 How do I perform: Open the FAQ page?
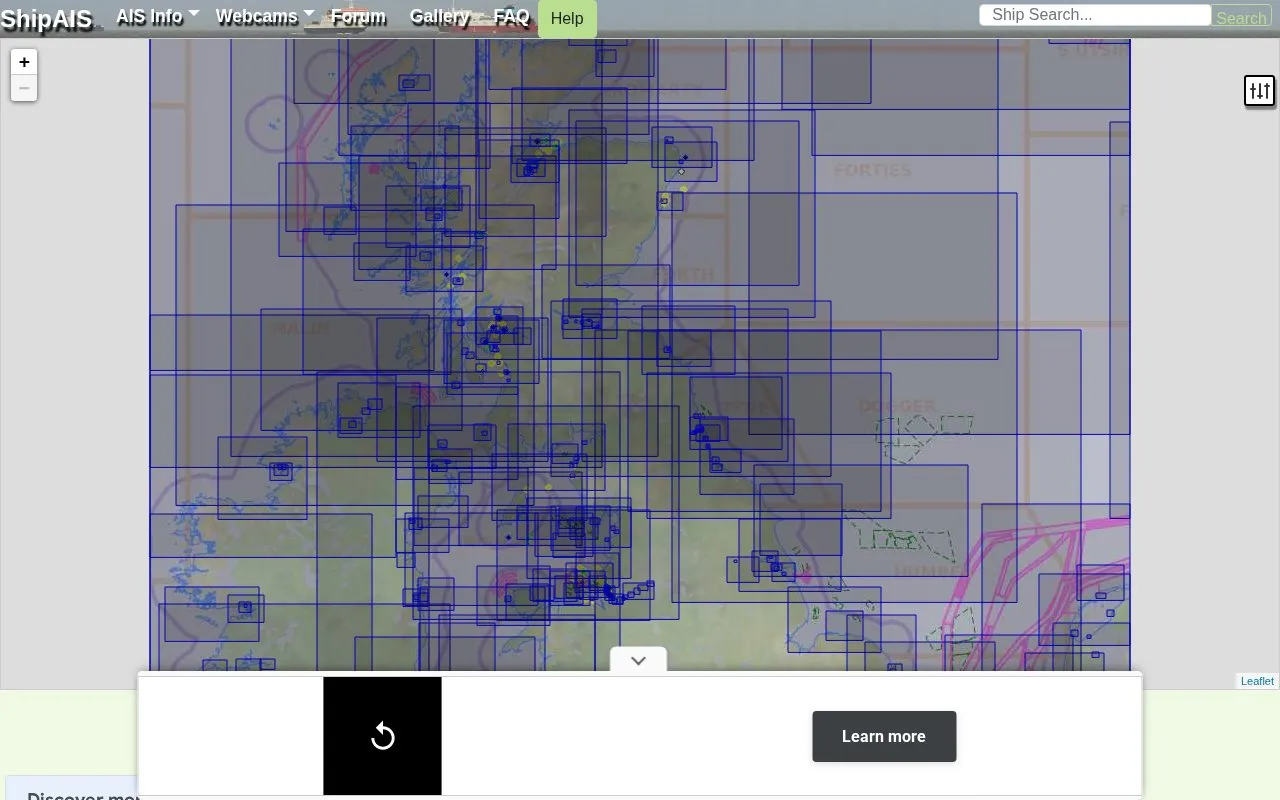click(511, 17)
